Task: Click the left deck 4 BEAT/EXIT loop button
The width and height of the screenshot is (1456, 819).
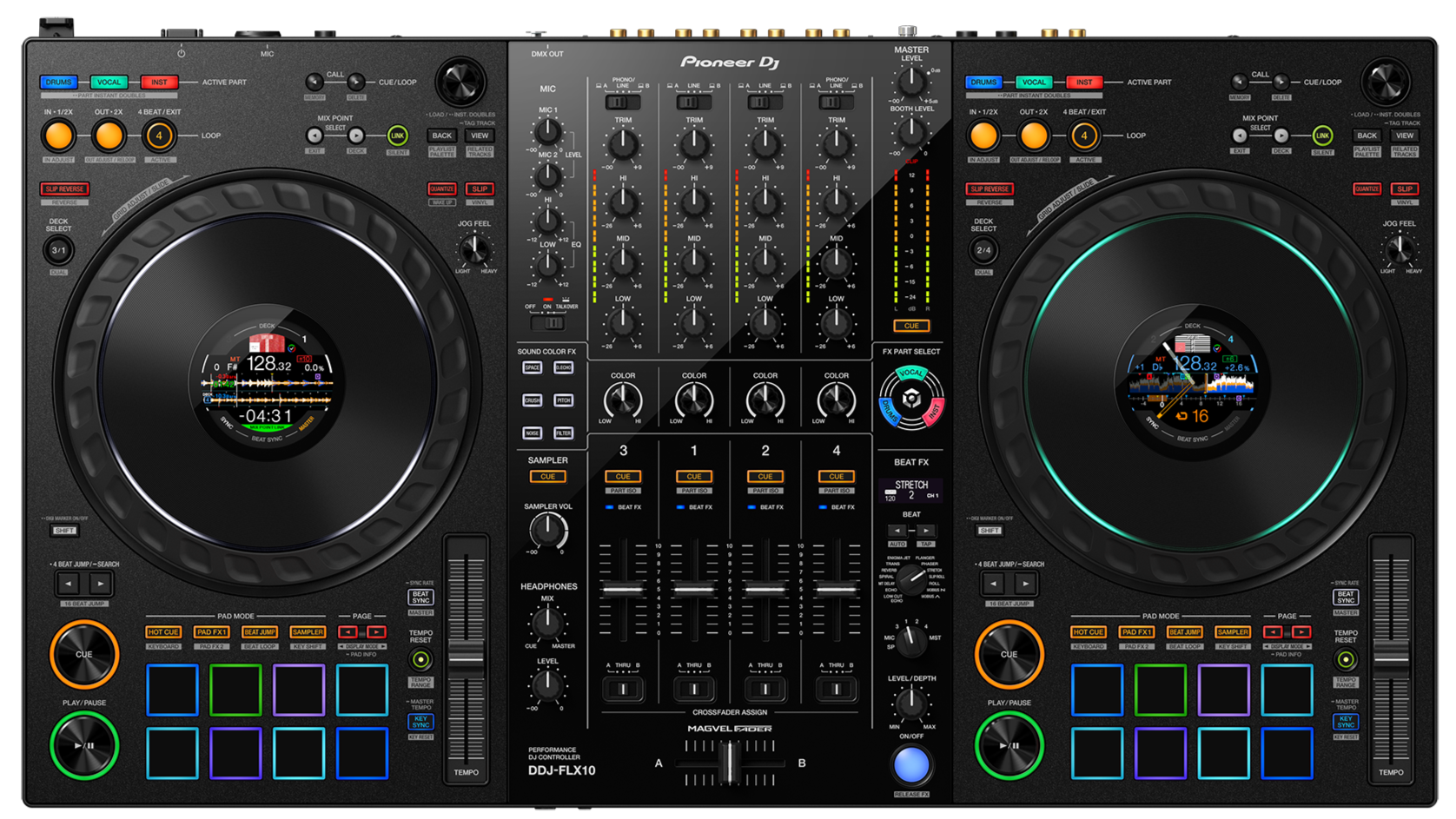Action: [158, 135]
